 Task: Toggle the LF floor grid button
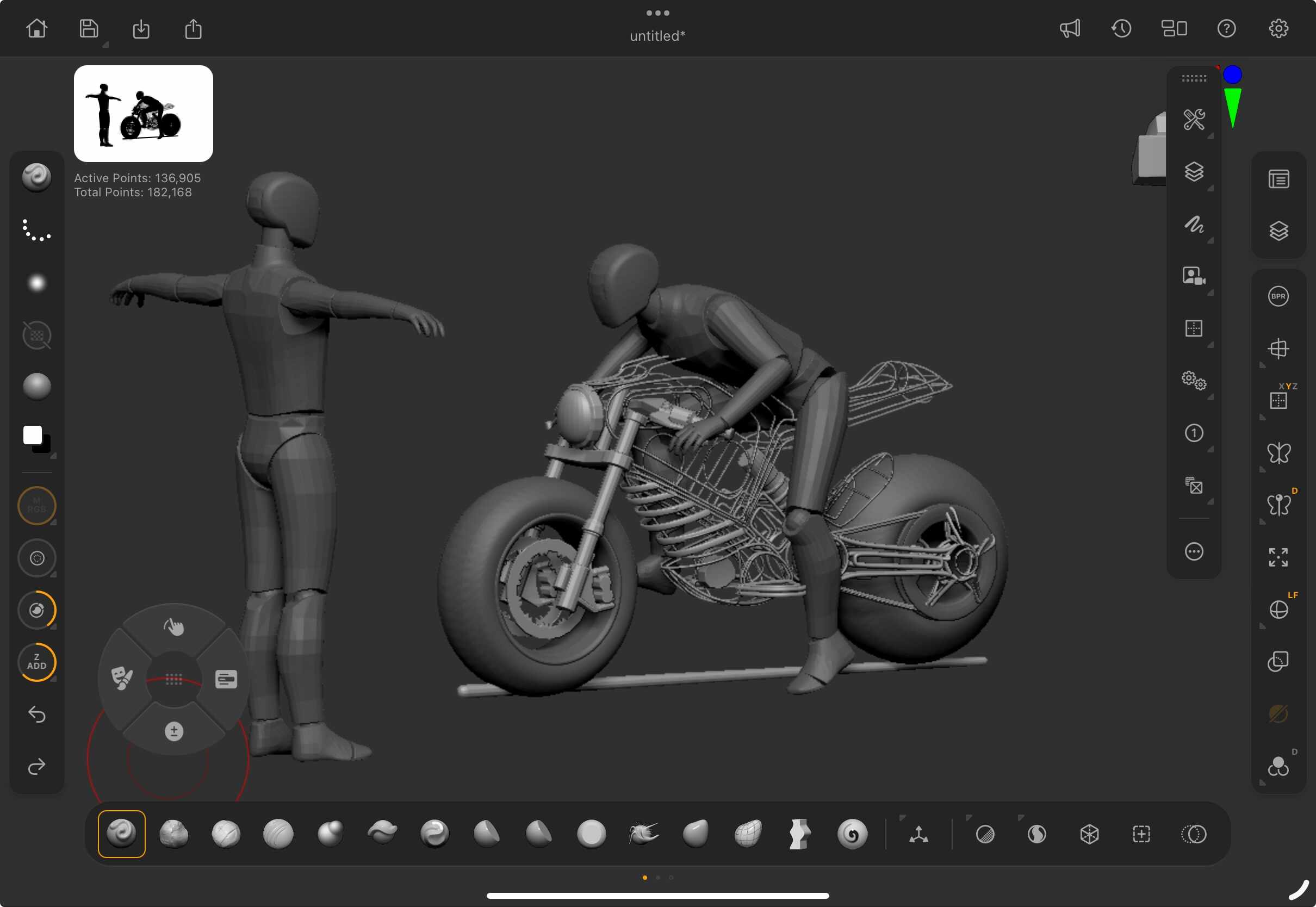pyautogui.click(x=1278, y=610)
